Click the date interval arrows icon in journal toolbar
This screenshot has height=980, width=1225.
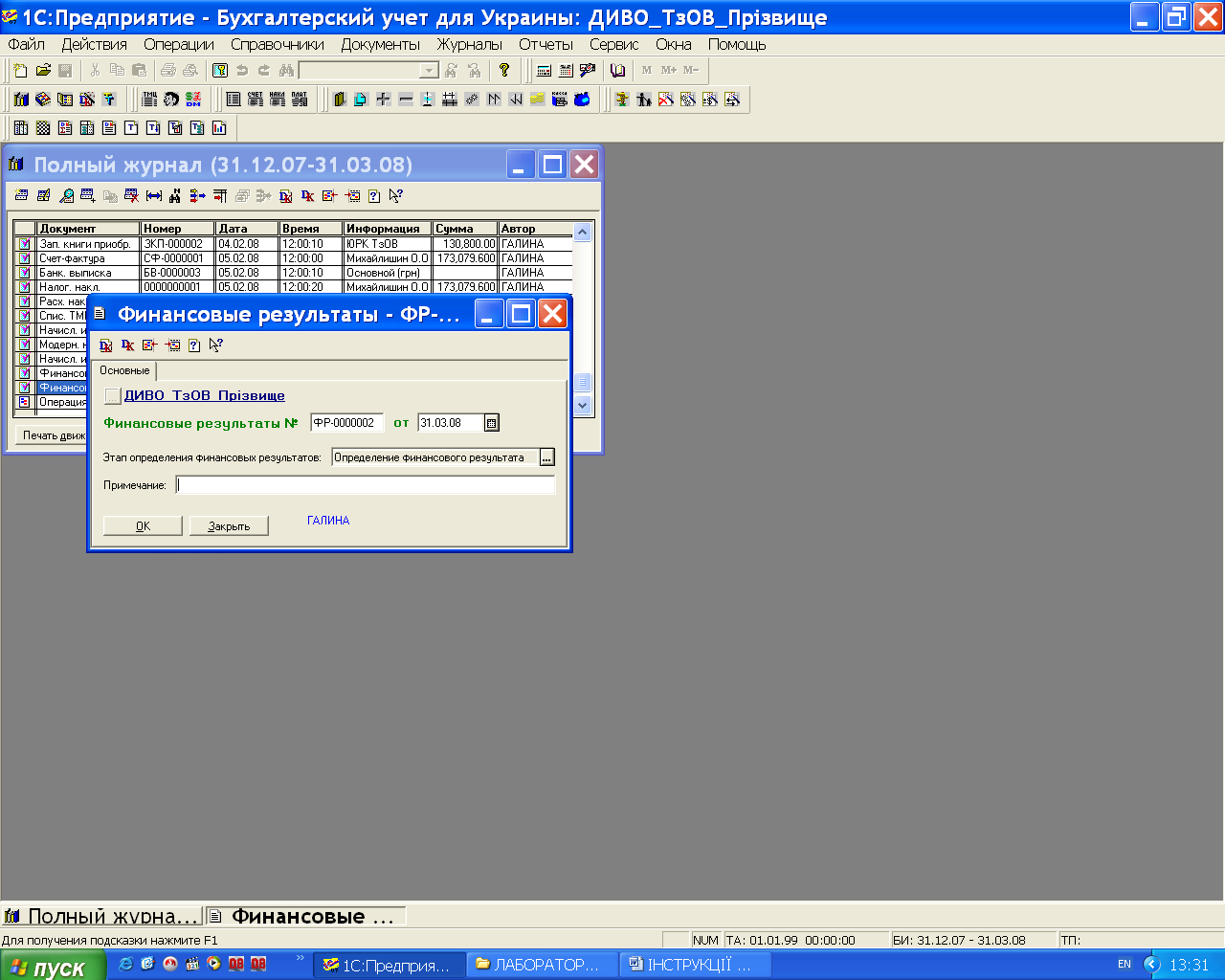153,196
